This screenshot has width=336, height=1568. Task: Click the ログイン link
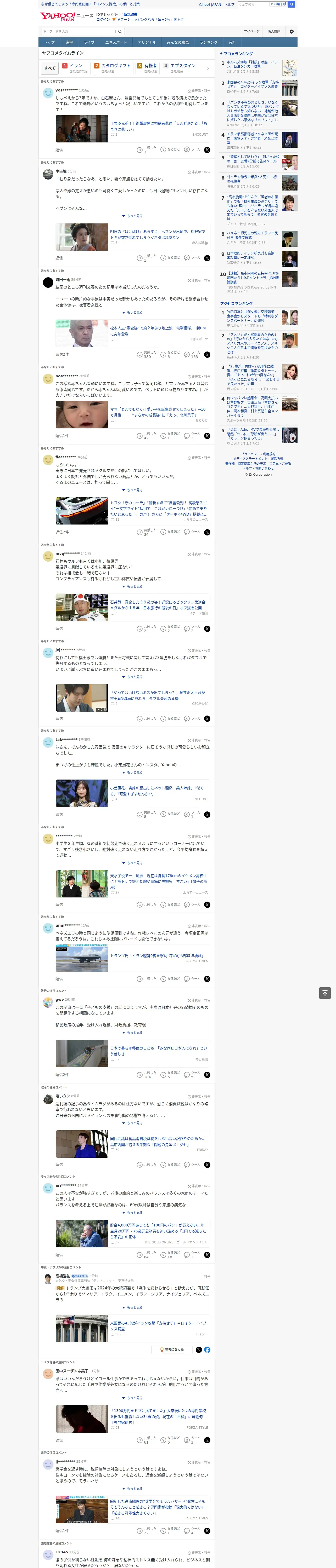click(x=103, y=20)
